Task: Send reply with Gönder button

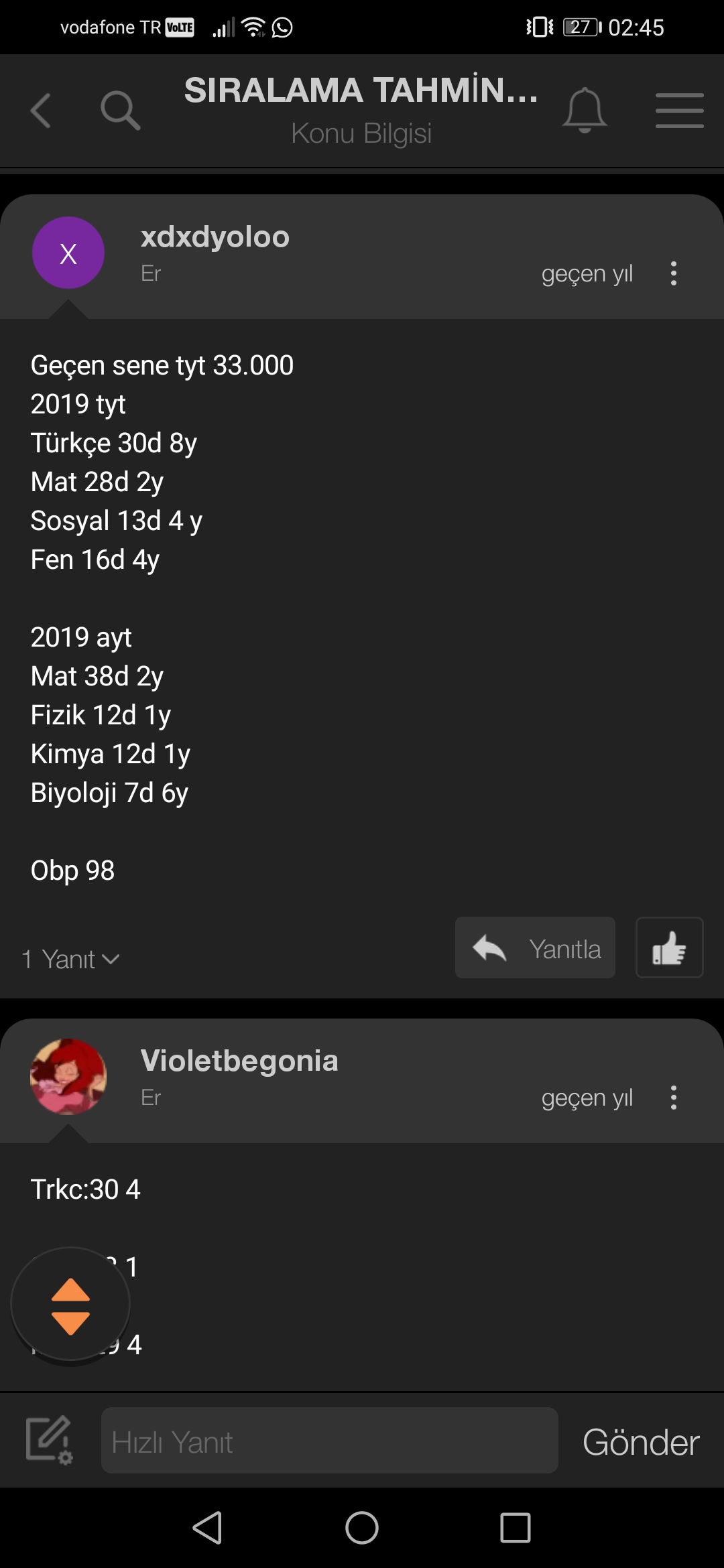Action: [x=641, y=1442]
